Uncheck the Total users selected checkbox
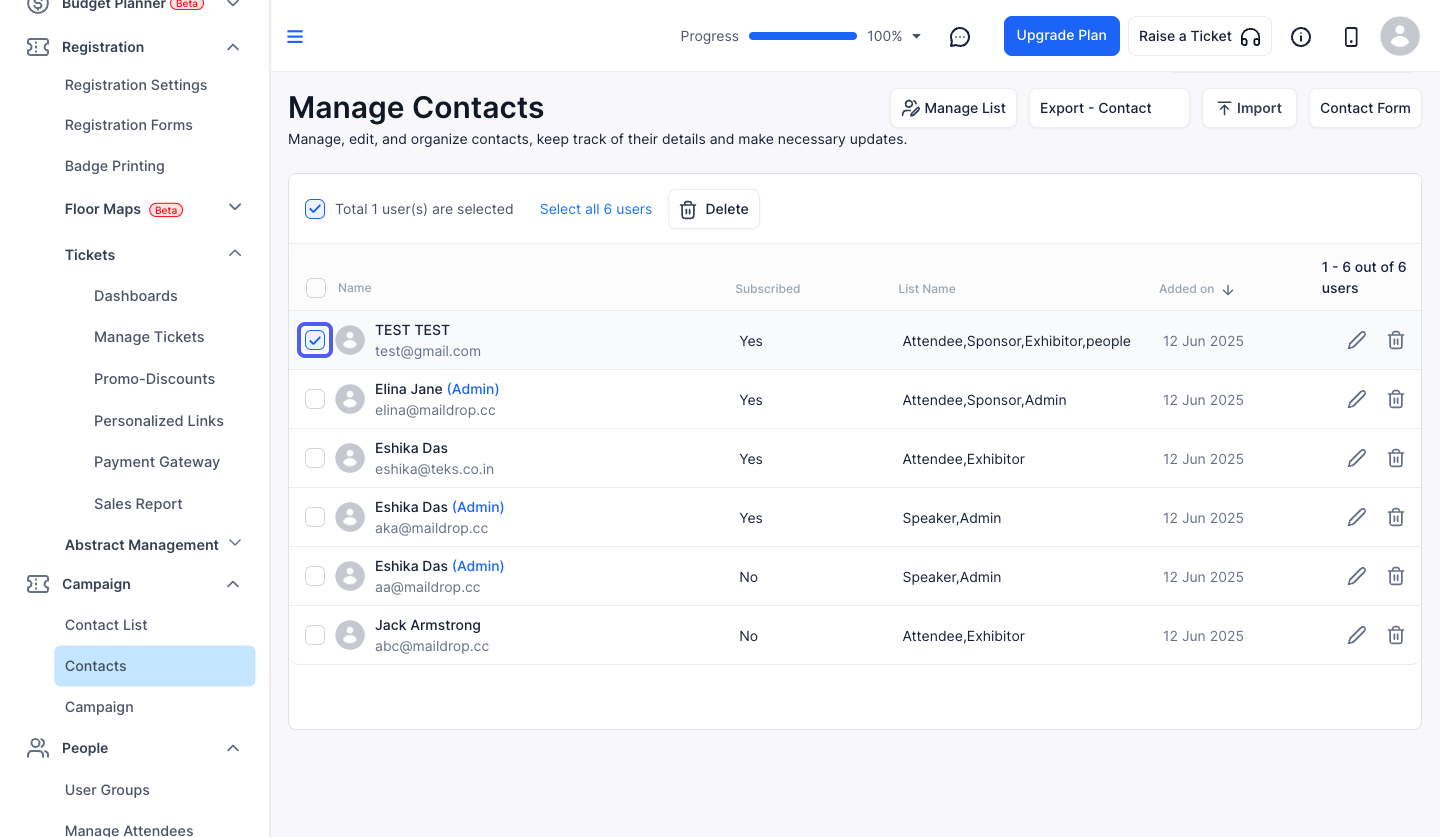Image resolution: width=1440 pixels, height=837 pixels. coord(315,209)
